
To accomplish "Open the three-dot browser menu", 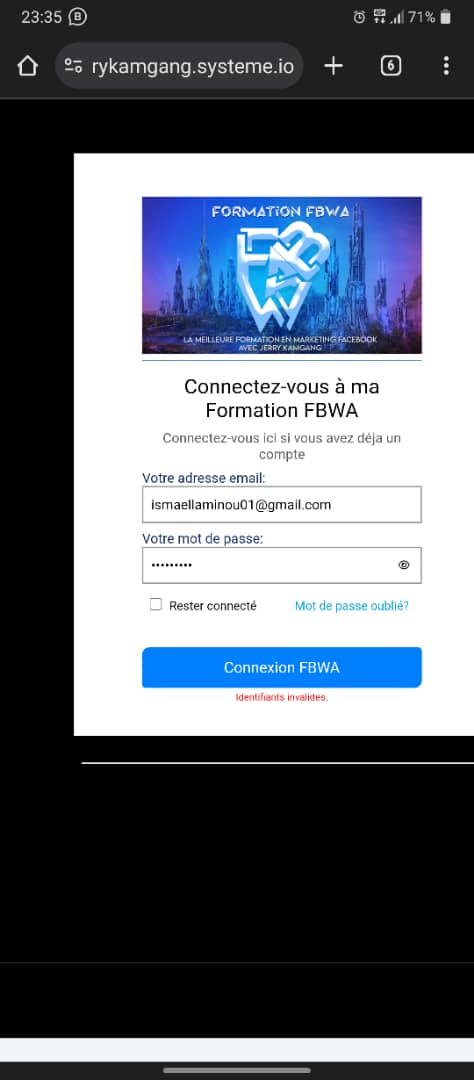I will 446,66.
